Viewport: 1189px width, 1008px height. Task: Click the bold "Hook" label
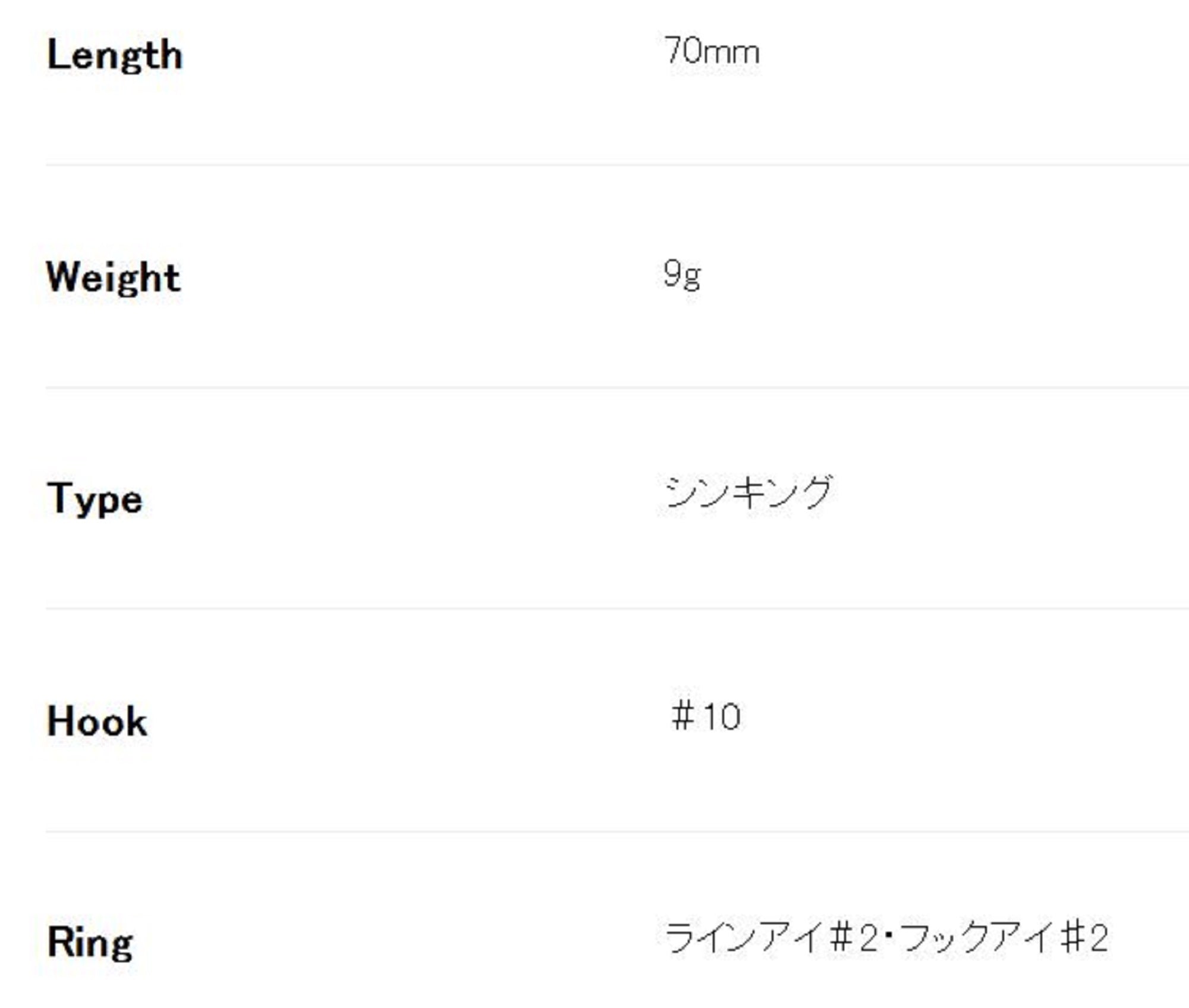[x=97, y=721]
